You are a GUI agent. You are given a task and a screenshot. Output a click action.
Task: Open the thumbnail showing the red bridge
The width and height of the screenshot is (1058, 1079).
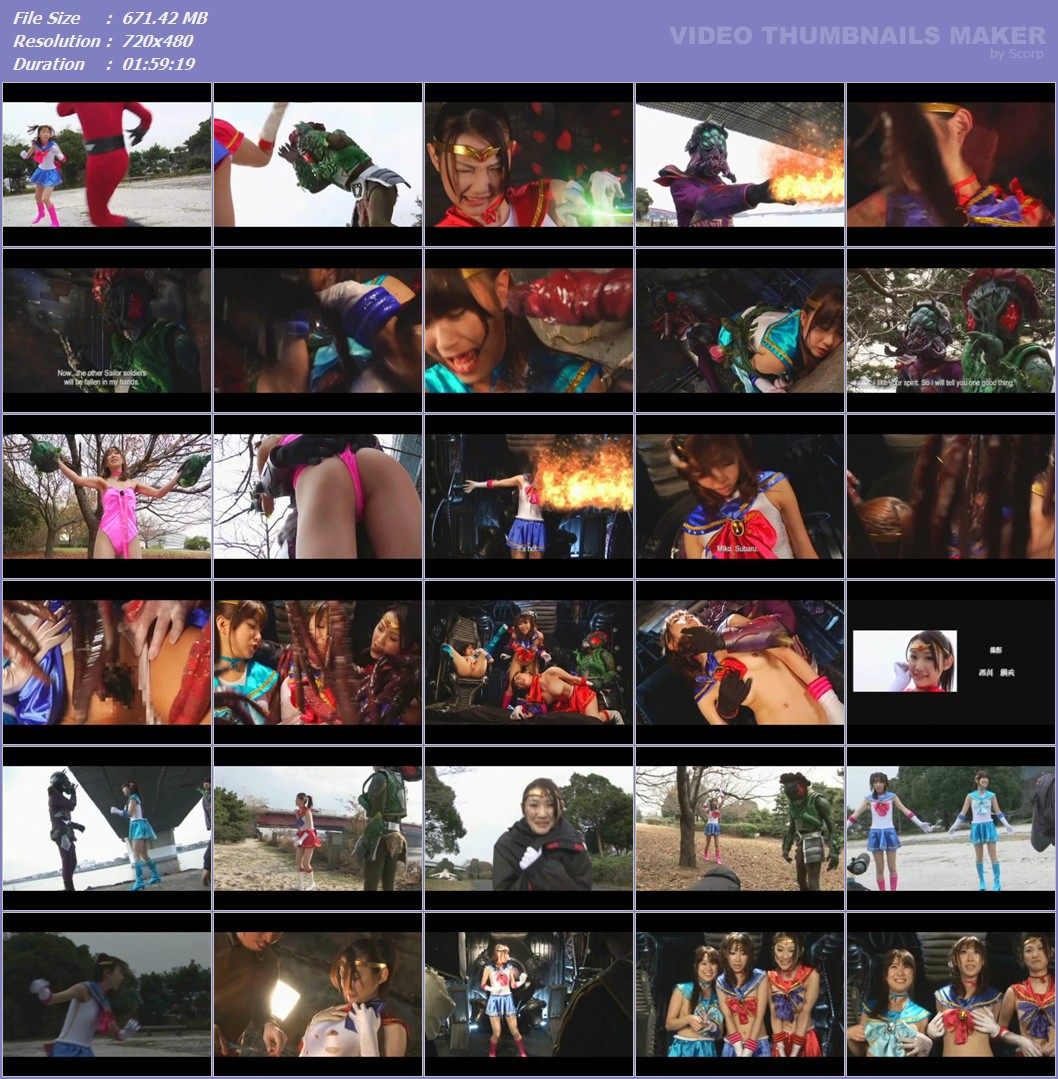(x=318, y=829)
